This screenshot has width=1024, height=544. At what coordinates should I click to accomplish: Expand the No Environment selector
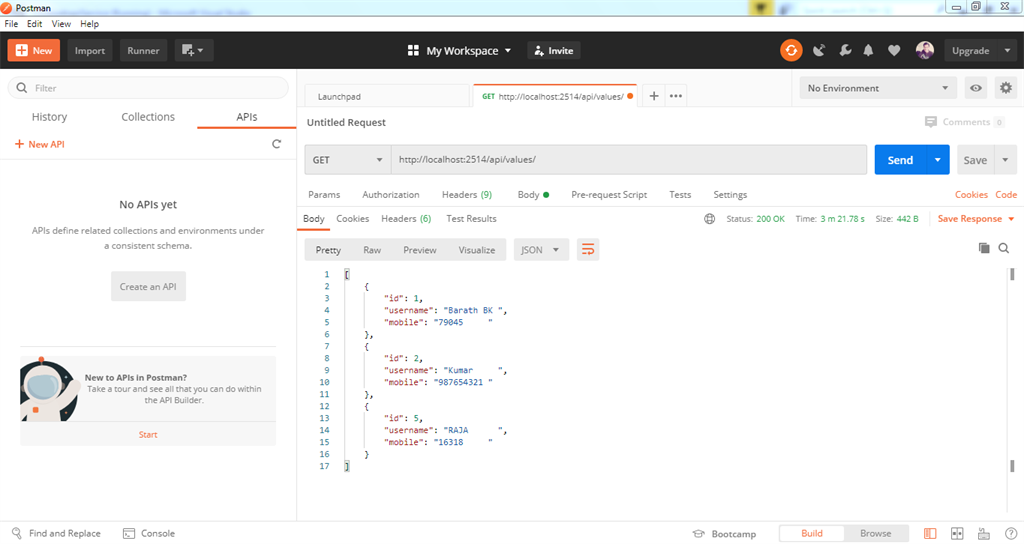pos(877,88)
